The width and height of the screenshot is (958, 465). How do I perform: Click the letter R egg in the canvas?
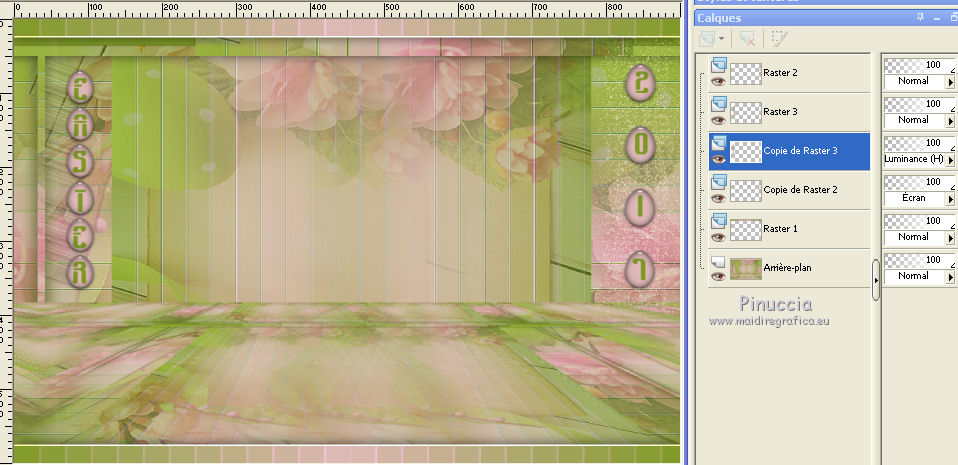[79, 272]
